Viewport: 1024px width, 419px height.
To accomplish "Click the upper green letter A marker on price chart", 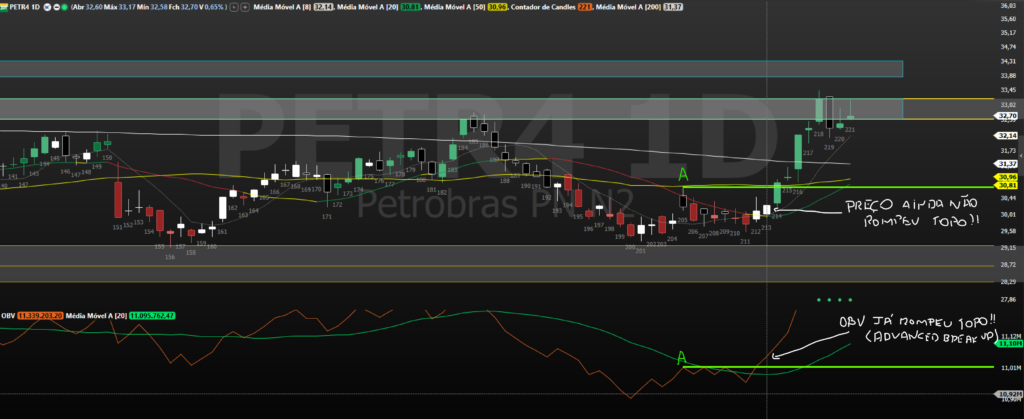I will tap(684, 175).
